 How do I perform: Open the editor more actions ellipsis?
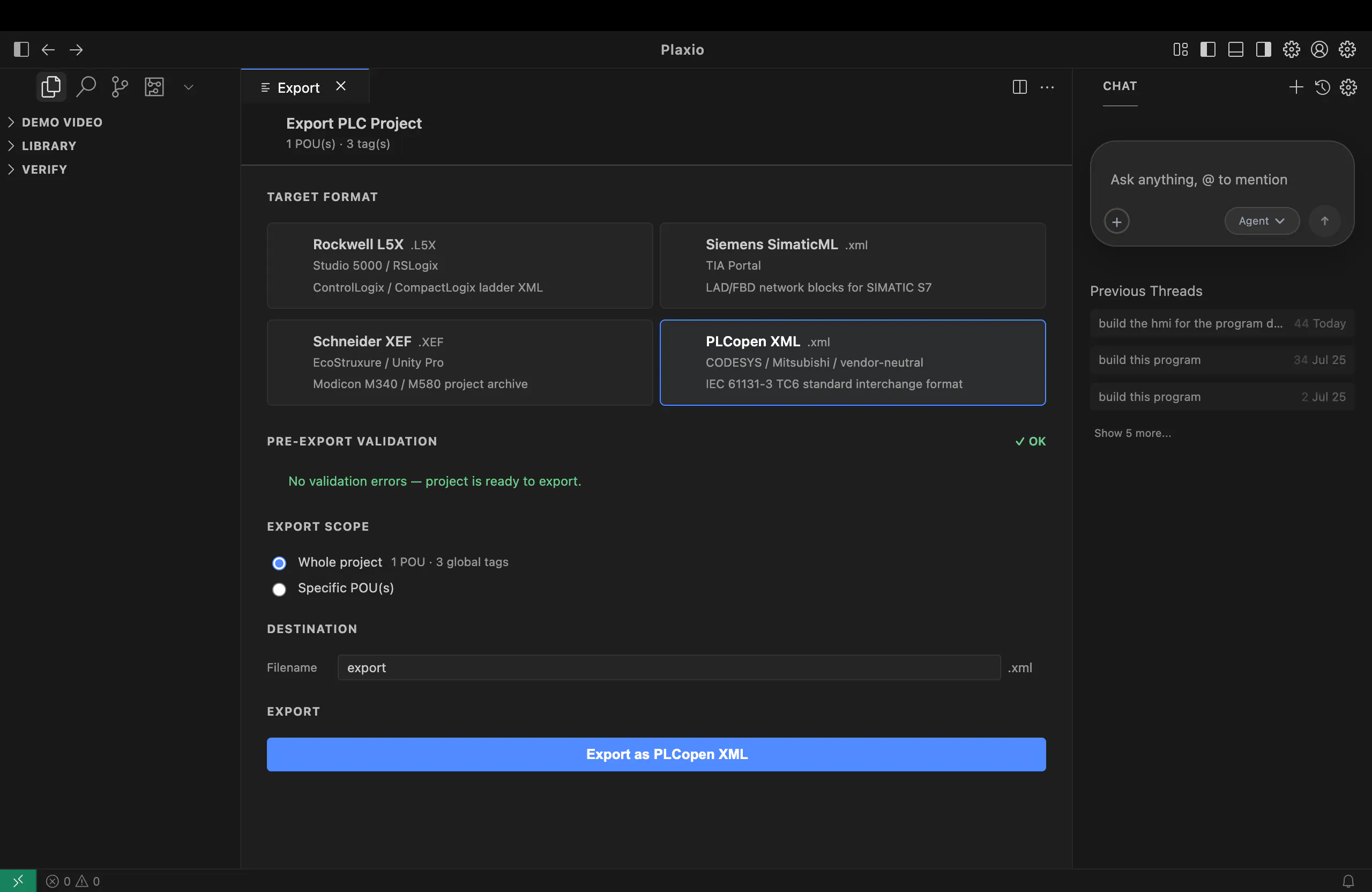[1047, 87]
